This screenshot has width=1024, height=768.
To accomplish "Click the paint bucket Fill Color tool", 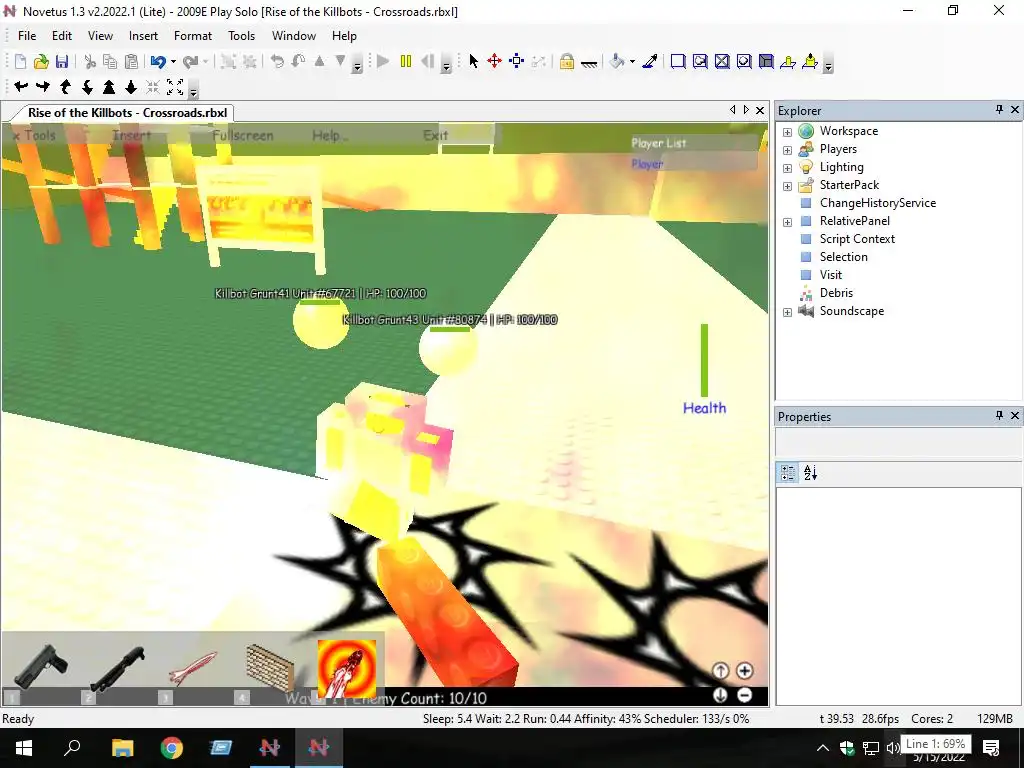I will [616, 61].
